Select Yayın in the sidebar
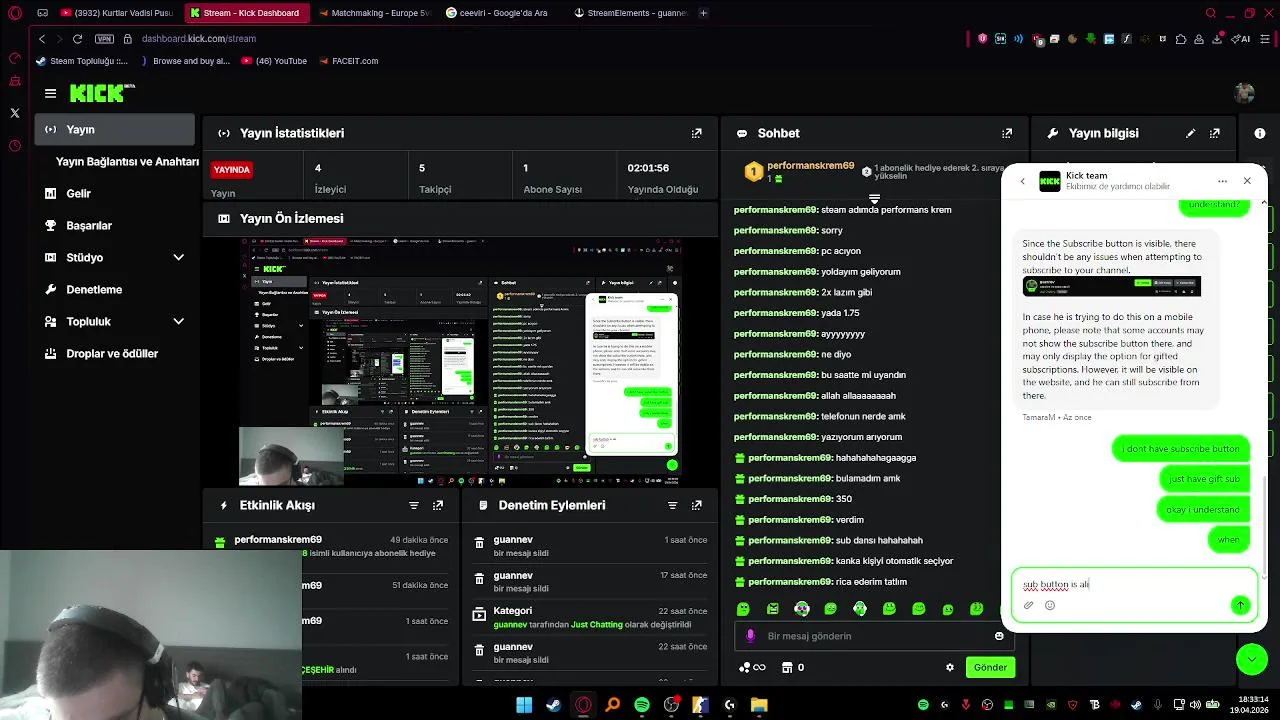 pyautogui.click(x=115, y=129)
